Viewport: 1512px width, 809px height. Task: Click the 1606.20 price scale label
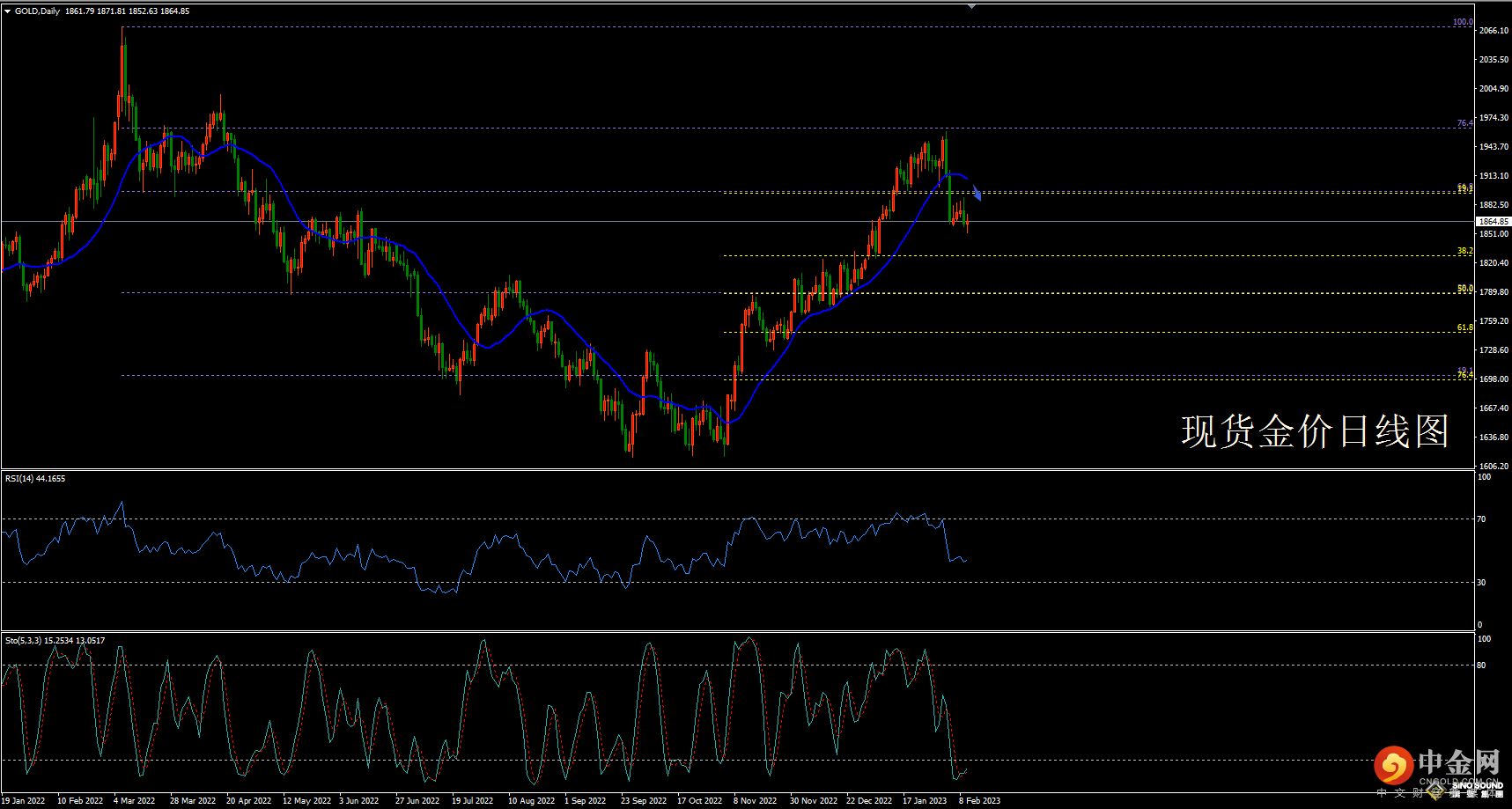click(1494, 467)
